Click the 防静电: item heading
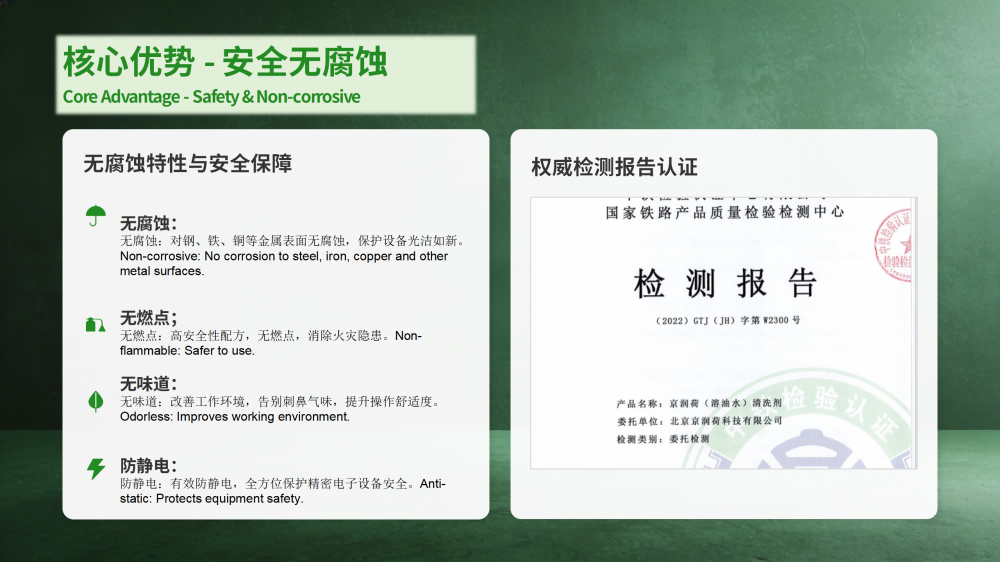Screen dimensions: 1000x562 [x=148, y=465]
